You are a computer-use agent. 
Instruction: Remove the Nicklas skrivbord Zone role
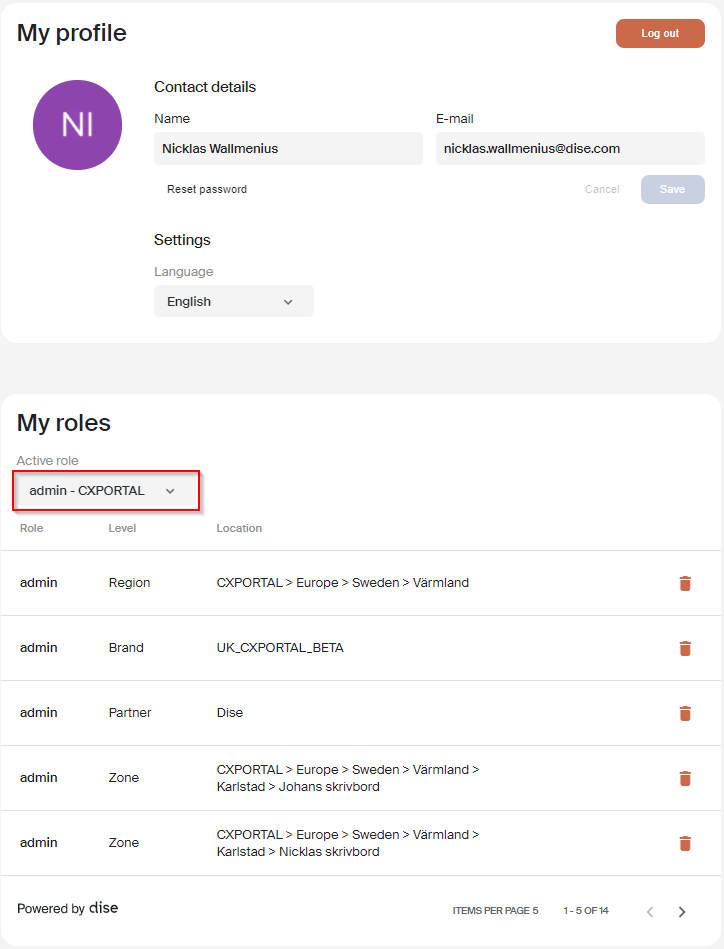coord(685,843)
